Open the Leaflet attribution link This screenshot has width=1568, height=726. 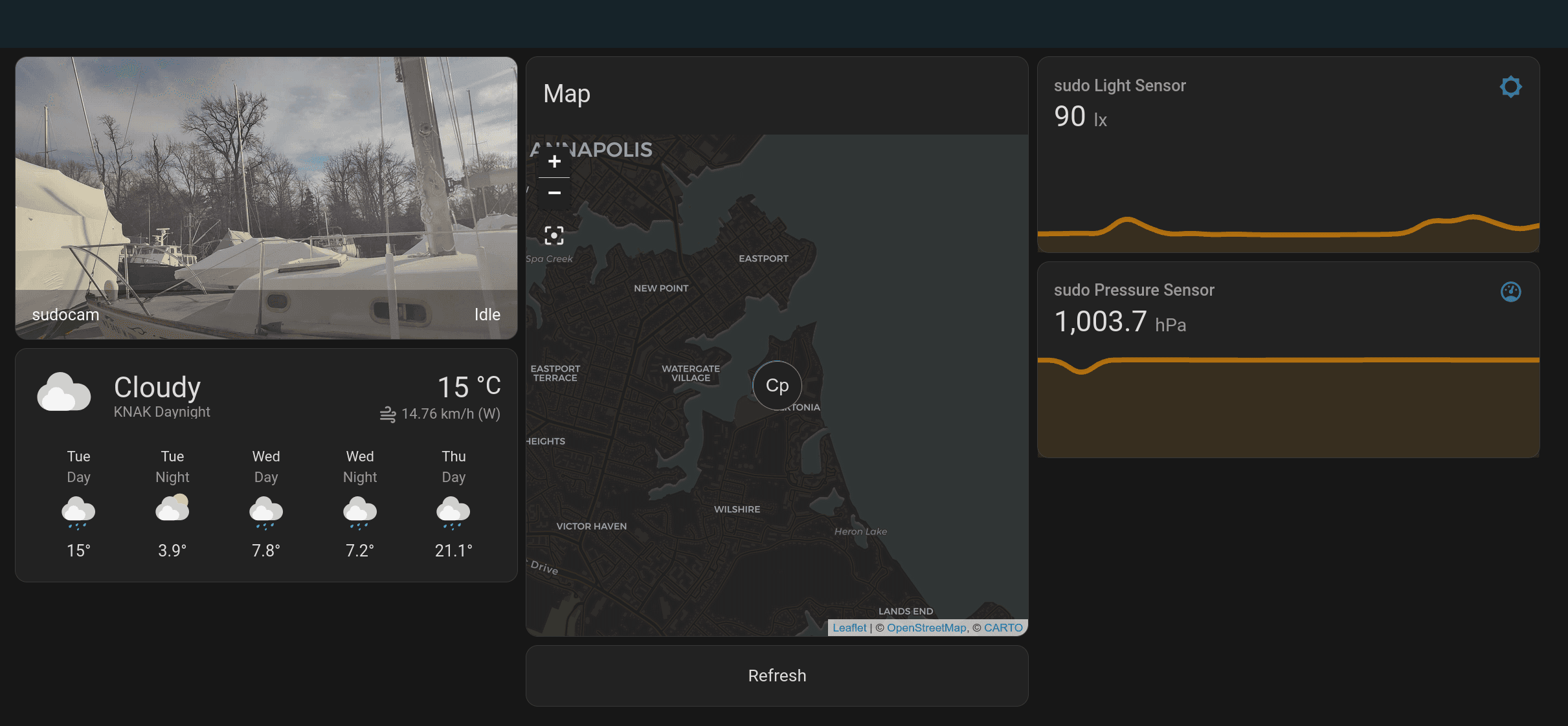849,628
